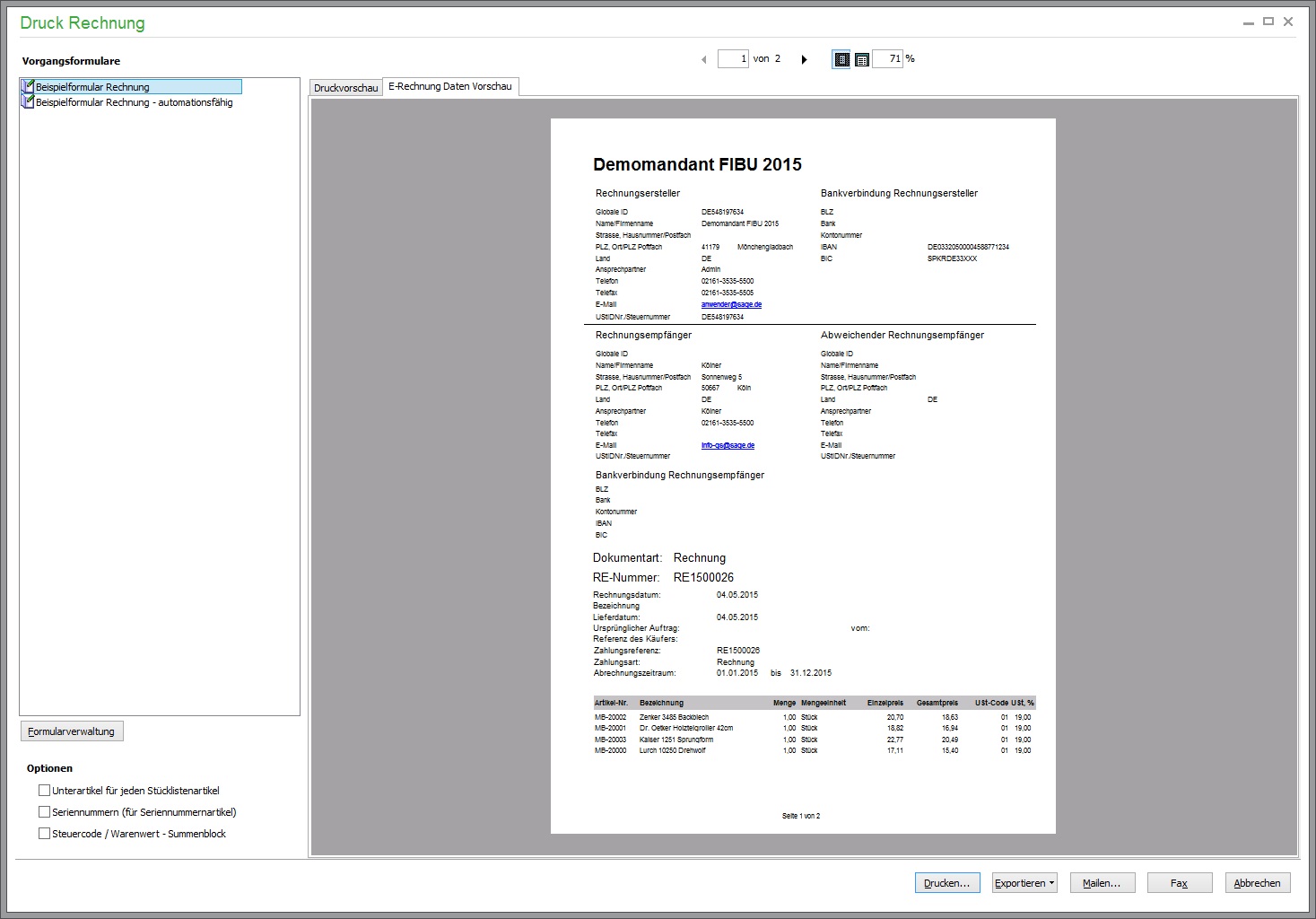Go to the previous preview page
The image size is (1316, 919).
pos(703,59)
